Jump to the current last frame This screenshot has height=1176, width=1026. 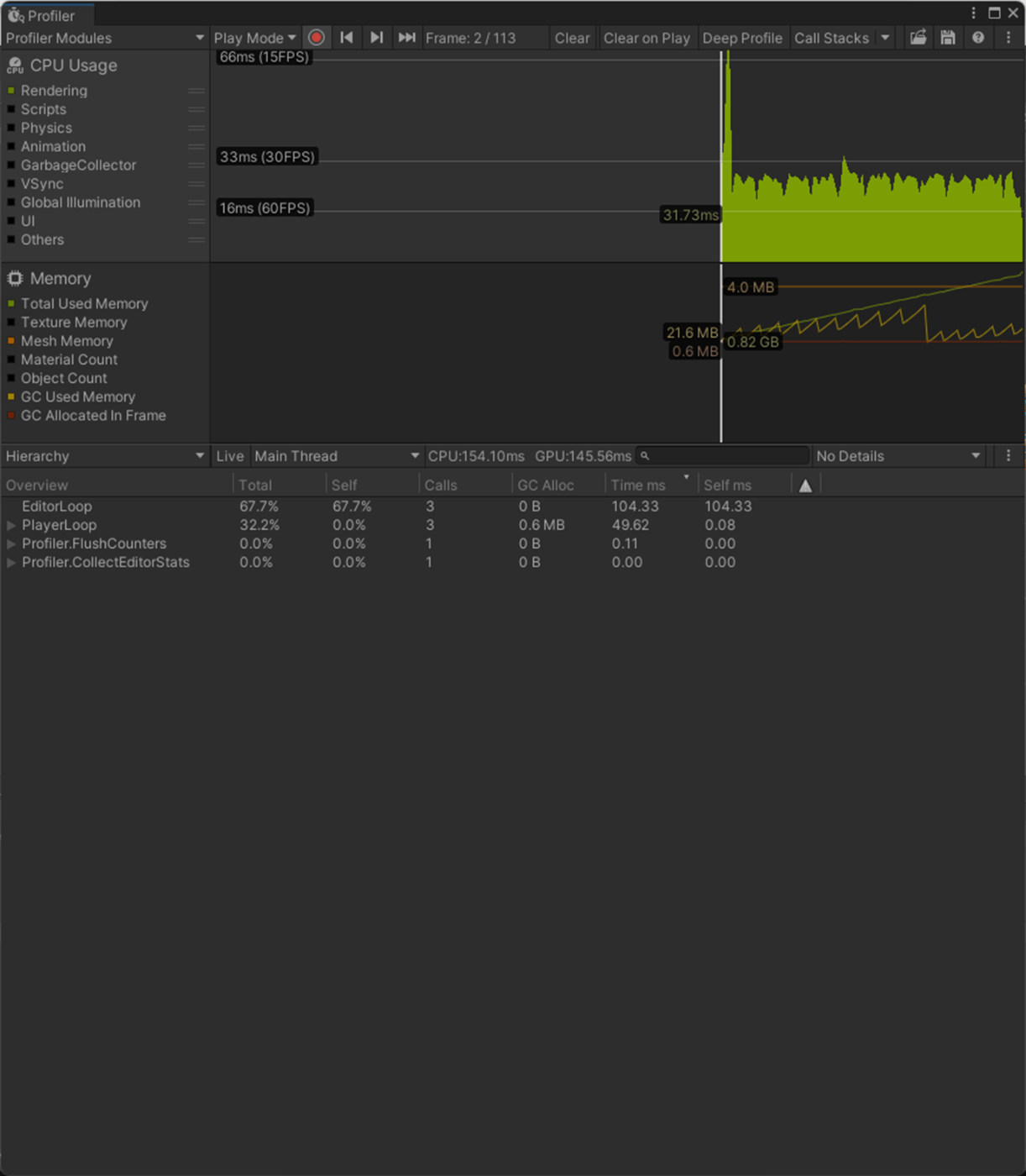pyautogui.click(x=406, y=38)
